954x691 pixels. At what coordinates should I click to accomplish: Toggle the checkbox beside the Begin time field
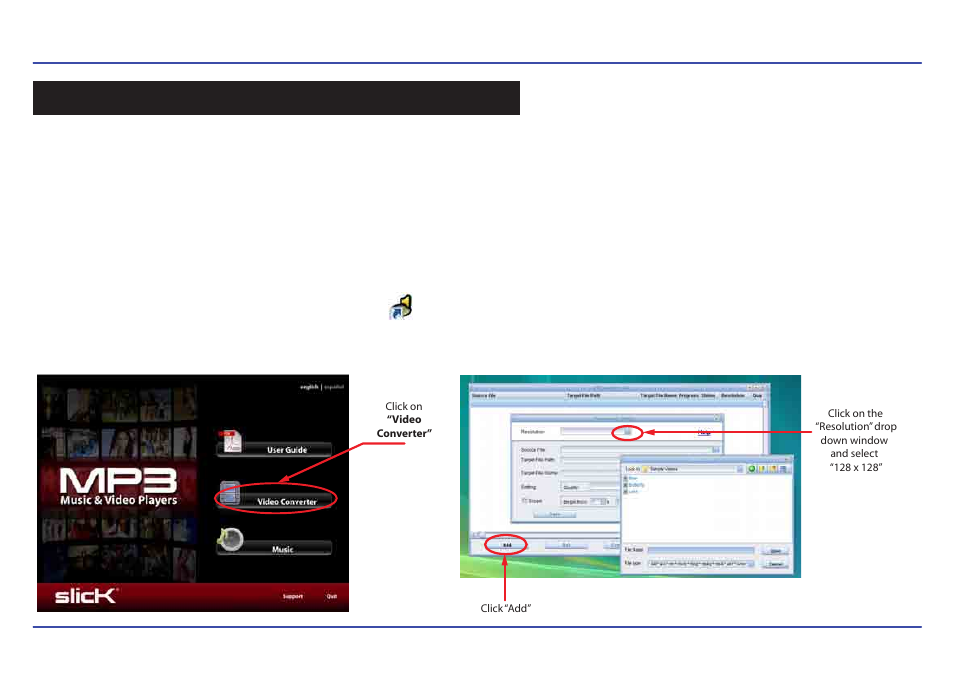524,501
